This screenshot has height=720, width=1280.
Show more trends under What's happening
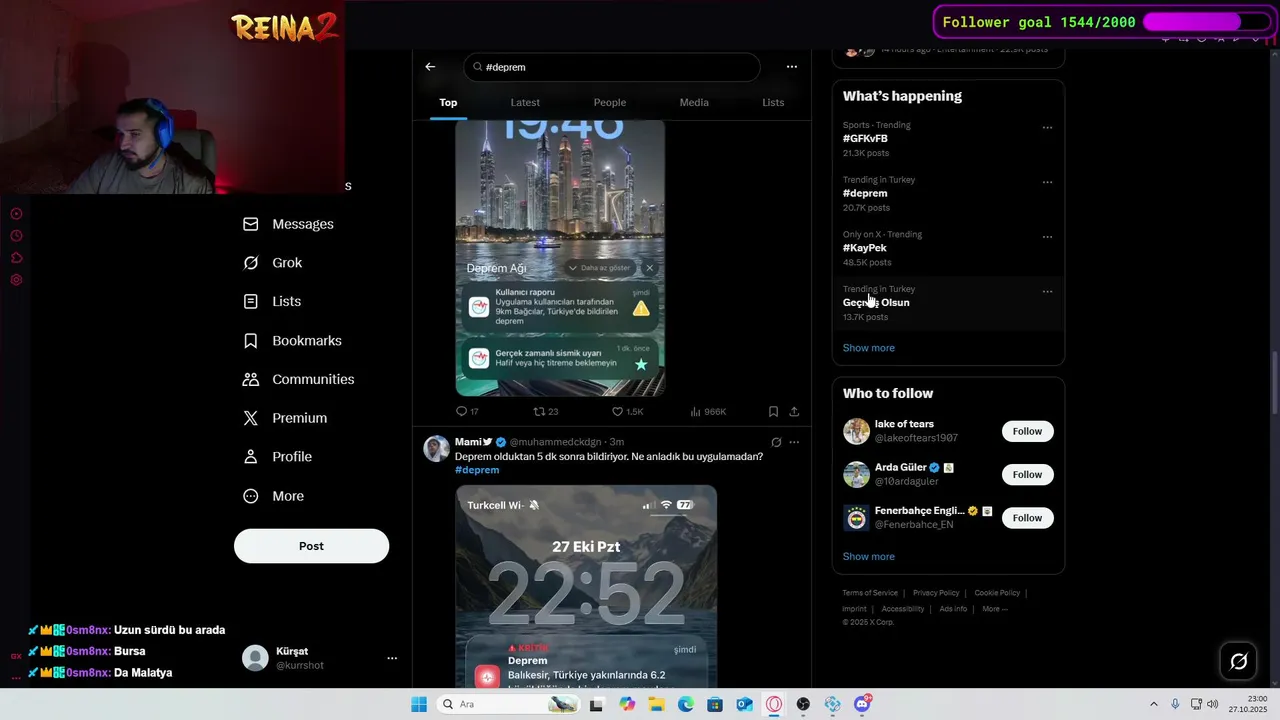tap(868, 348)
